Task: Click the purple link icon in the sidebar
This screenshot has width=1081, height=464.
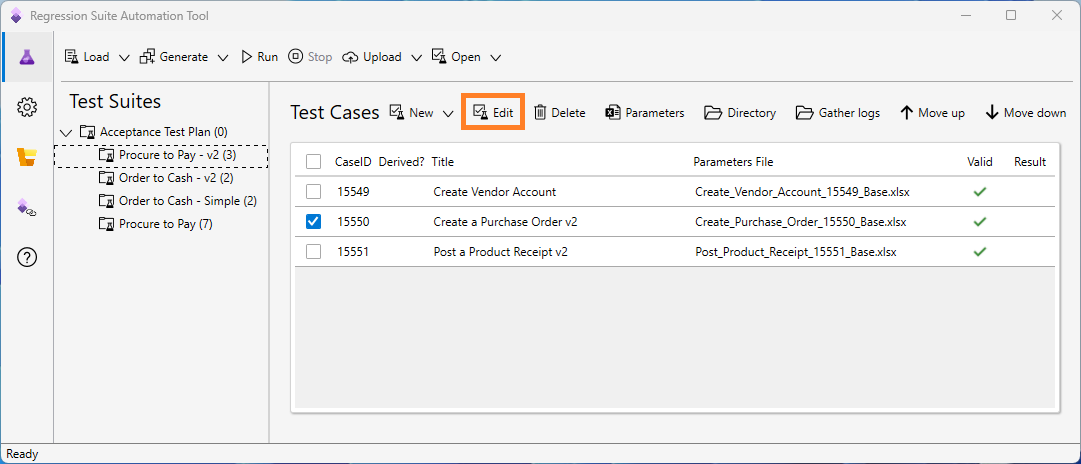Action: click(27, 207)
